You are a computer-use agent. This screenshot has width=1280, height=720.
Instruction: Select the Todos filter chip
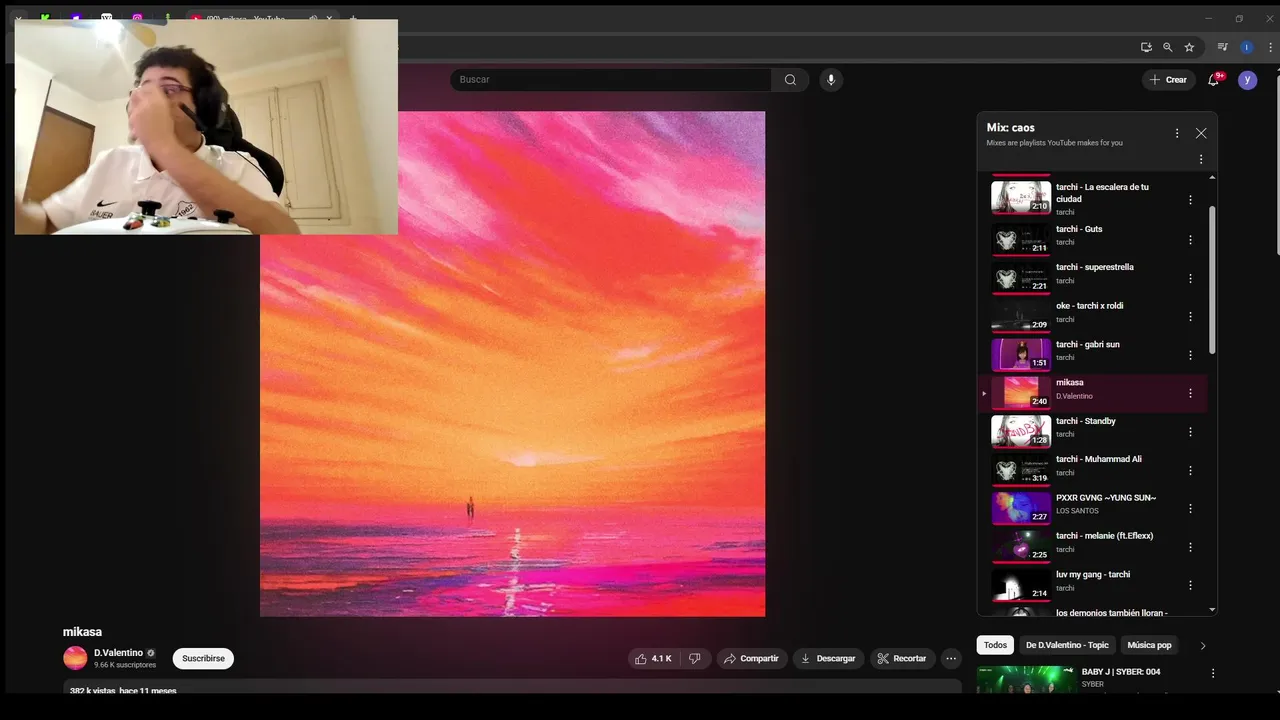(995, 645)
